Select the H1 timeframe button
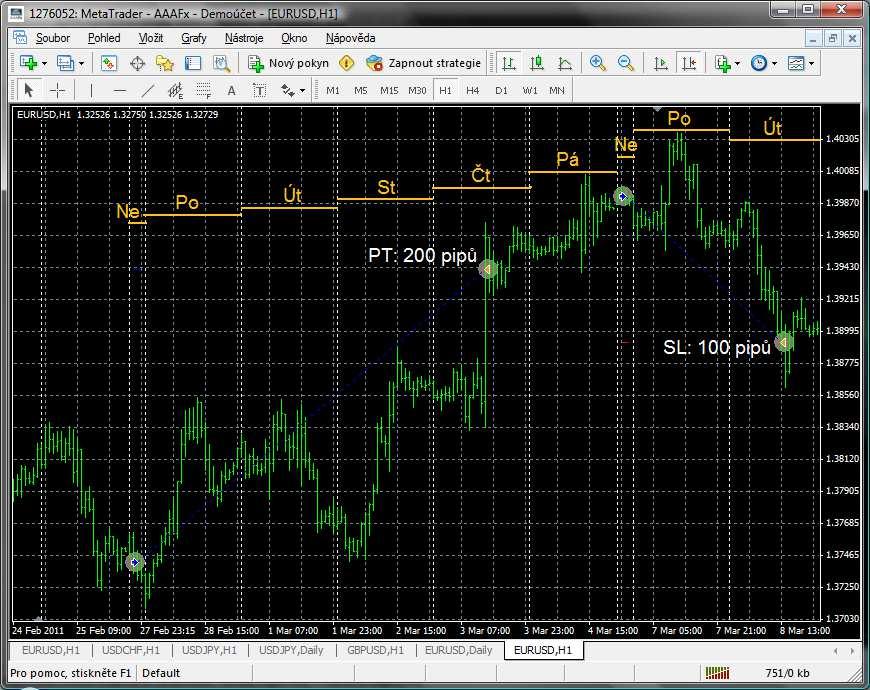This screenshot has width=870, height=690. (445, 90)
